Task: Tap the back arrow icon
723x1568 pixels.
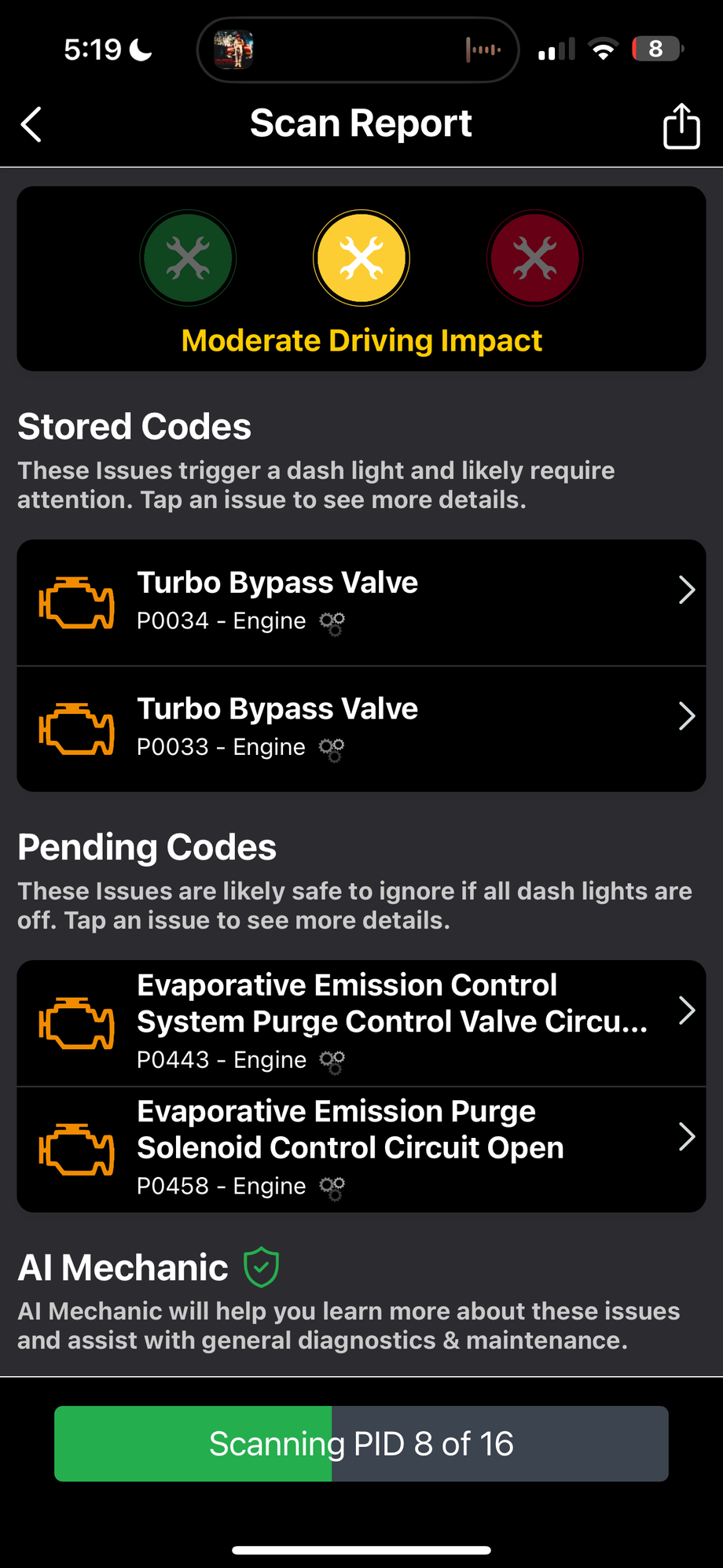Action: [31, 124]
